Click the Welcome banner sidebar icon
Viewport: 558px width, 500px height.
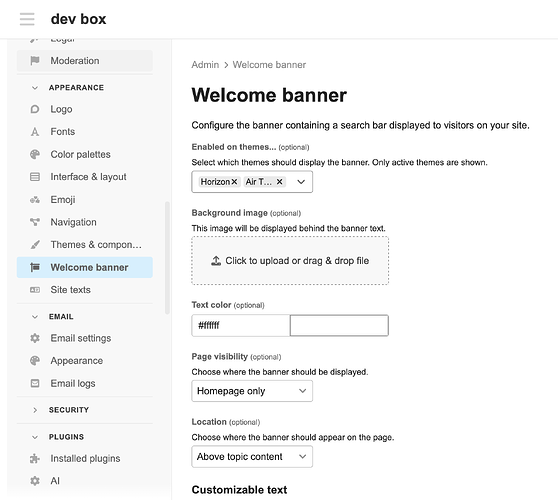pos(35,267)
